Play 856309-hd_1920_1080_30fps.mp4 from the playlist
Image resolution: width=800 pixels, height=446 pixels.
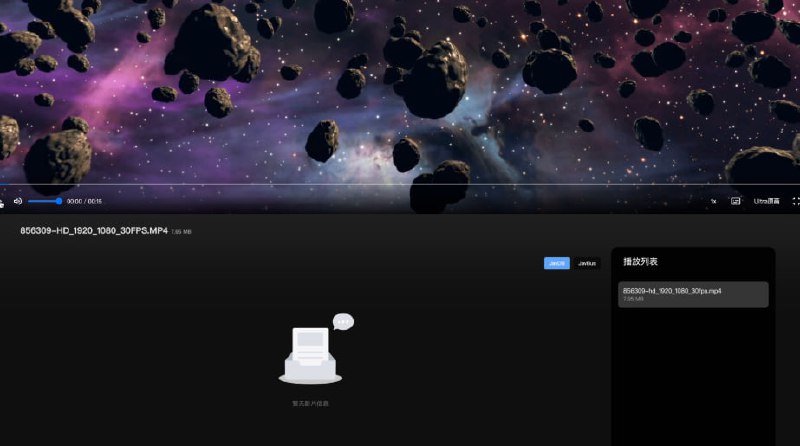(x=693, y=294)
